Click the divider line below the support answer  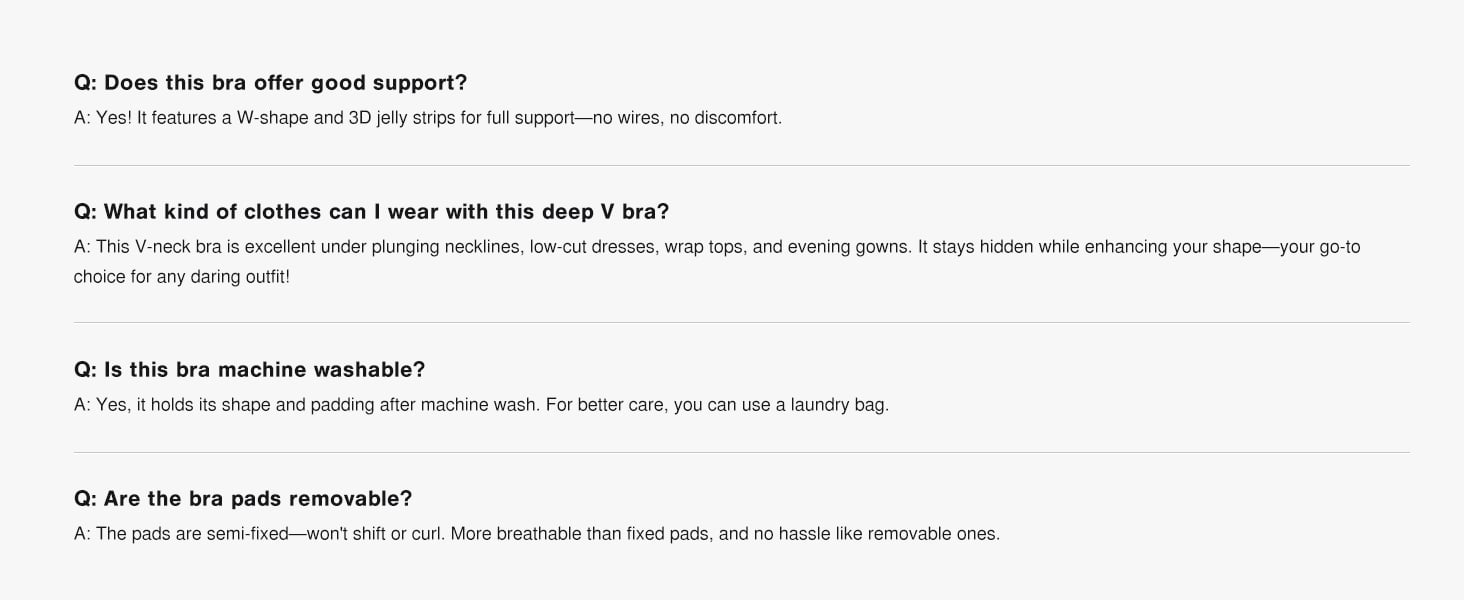click(x=741, y=165)
